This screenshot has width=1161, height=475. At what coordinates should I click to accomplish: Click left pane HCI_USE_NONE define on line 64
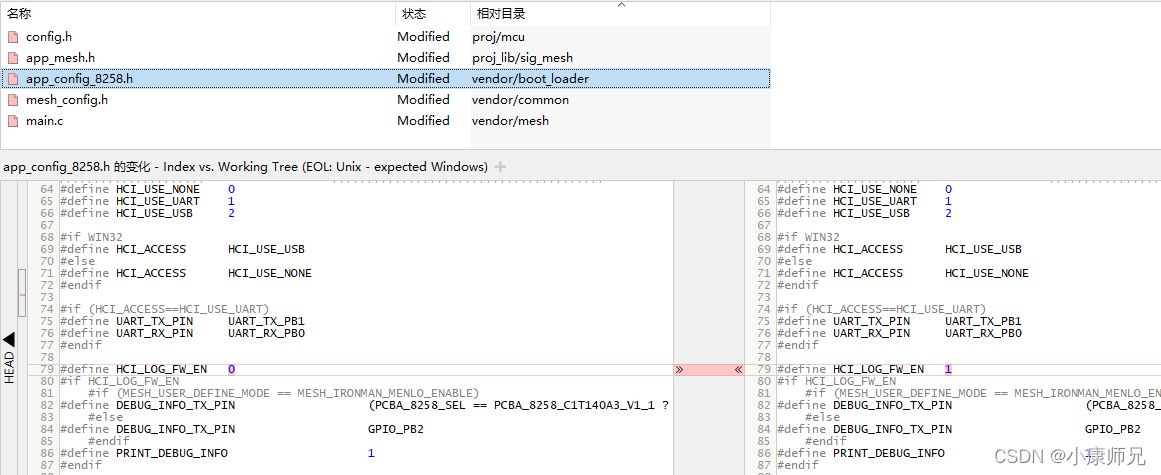click(158, 189)
